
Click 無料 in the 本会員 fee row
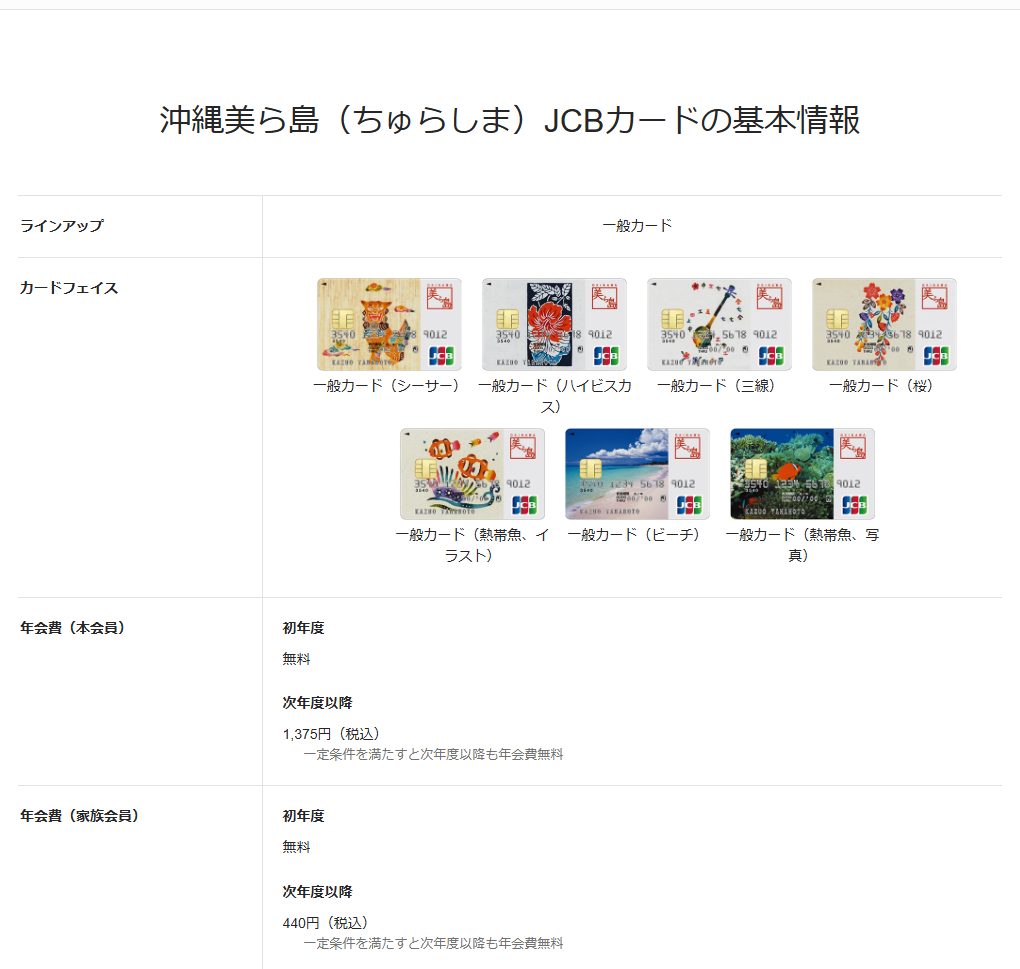click(x=297, y=659)
